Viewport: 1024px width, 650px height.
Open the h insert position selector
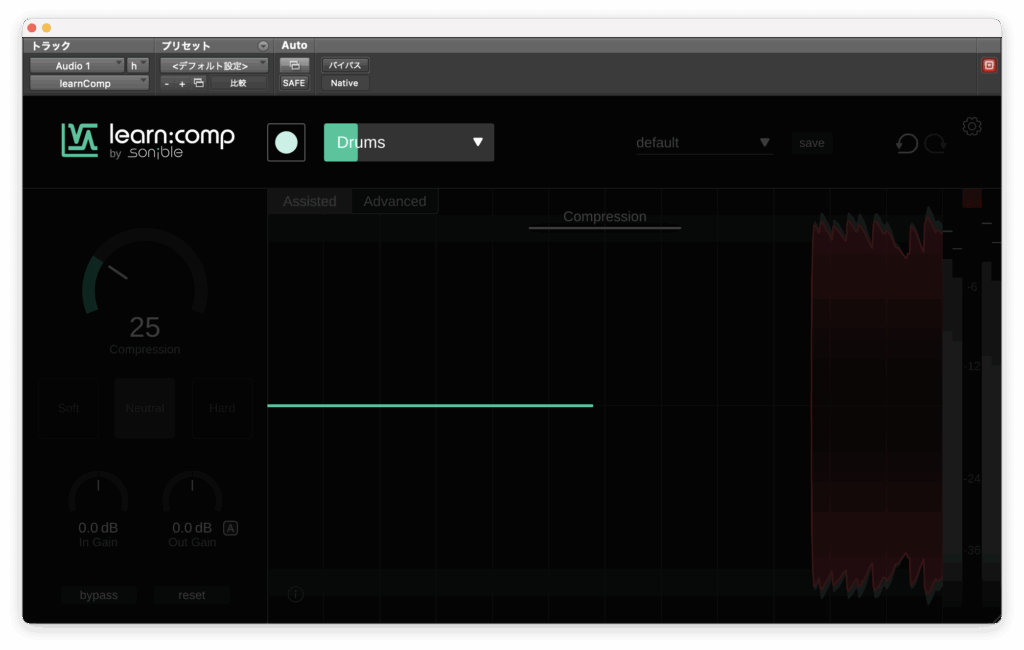(138, 65)
